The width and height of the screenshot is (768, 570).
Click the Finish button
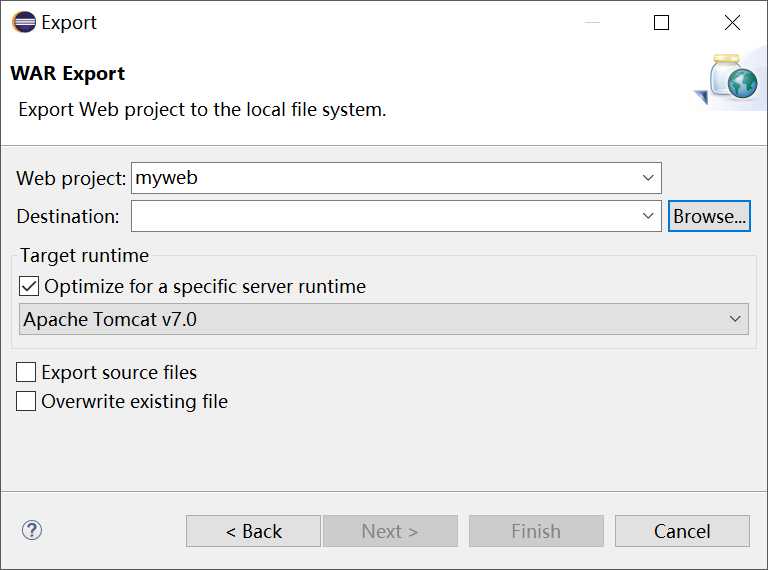pyautogui.click(x=536, y=531)
